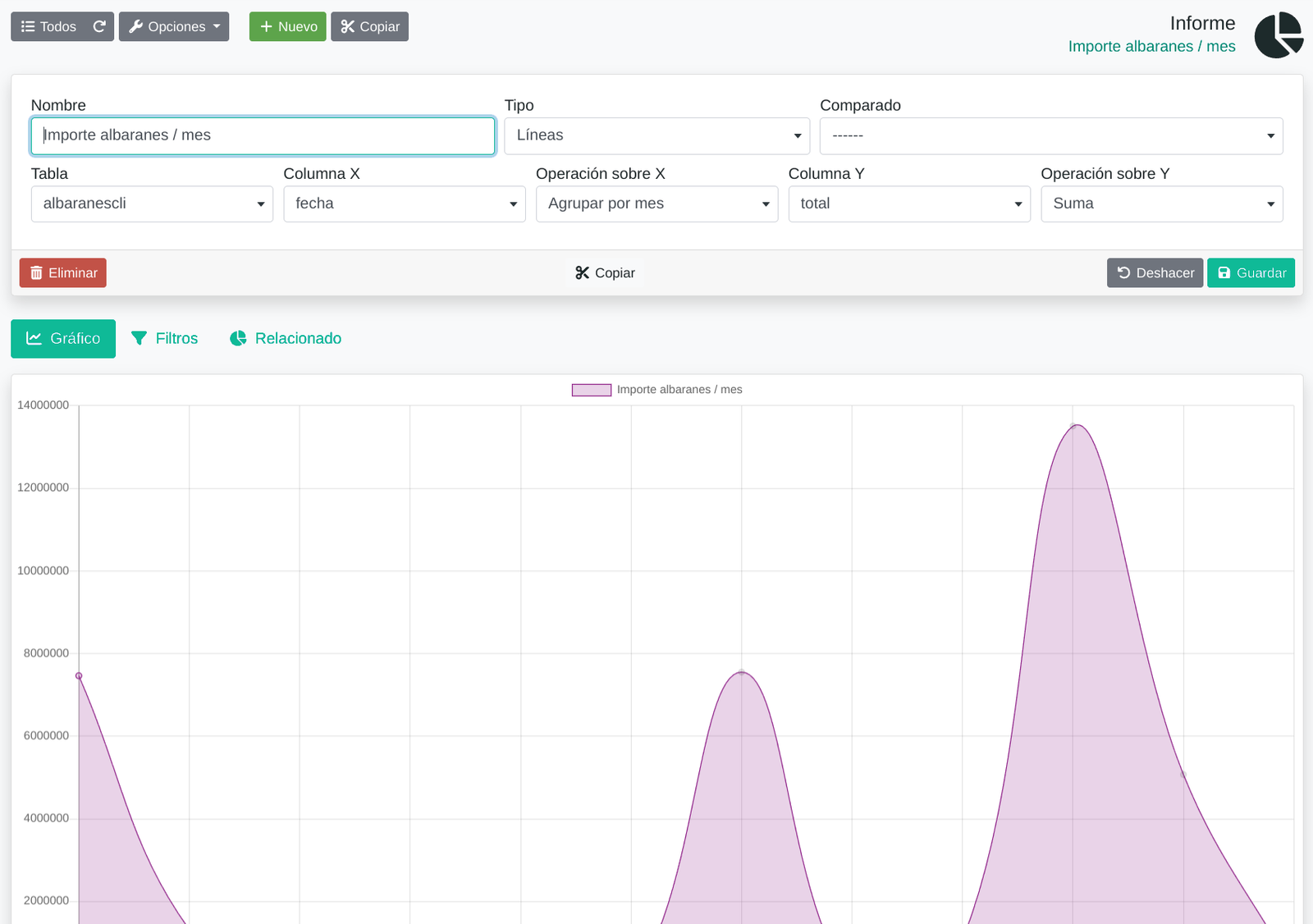Image resolution: width=1313 pixels, height=924 pixels.
Task: Delete the report with Eliminar
Action: point(63,273)
